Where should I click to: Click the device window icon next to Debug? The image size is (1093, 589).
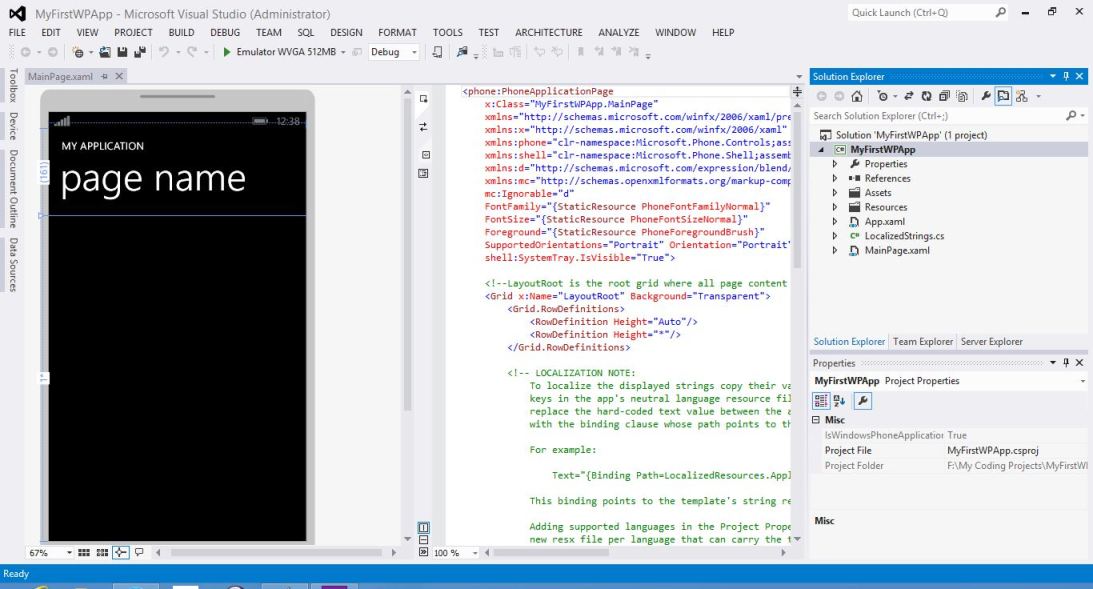tap(437, 52)
